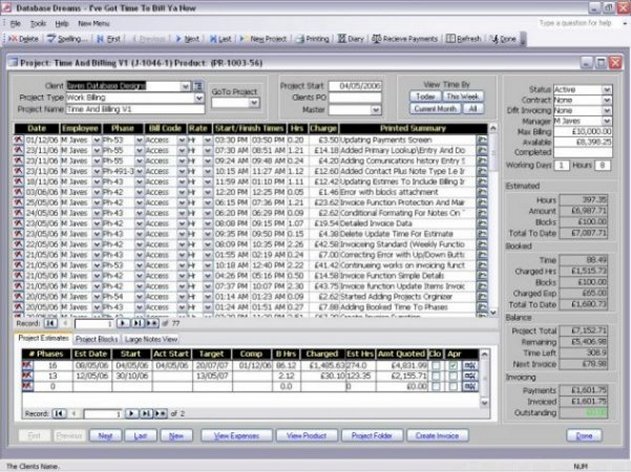Open notes icon for Updating Payments Screen row
This screenshot has width=631, height=472.
click(482, 140)
